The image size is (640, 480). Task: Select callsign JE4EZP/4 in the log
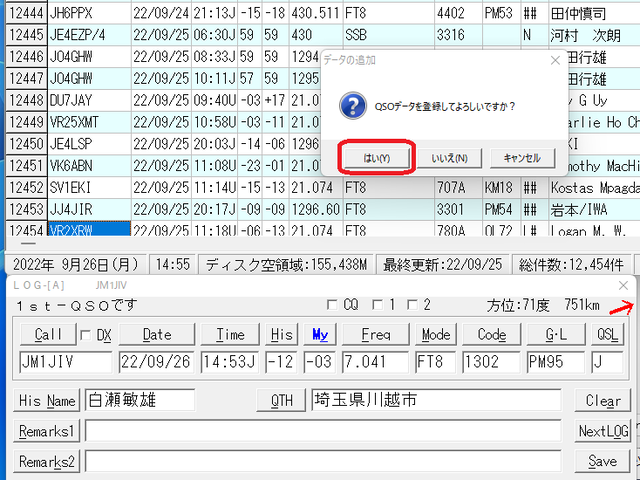click(x=90, y=35)
